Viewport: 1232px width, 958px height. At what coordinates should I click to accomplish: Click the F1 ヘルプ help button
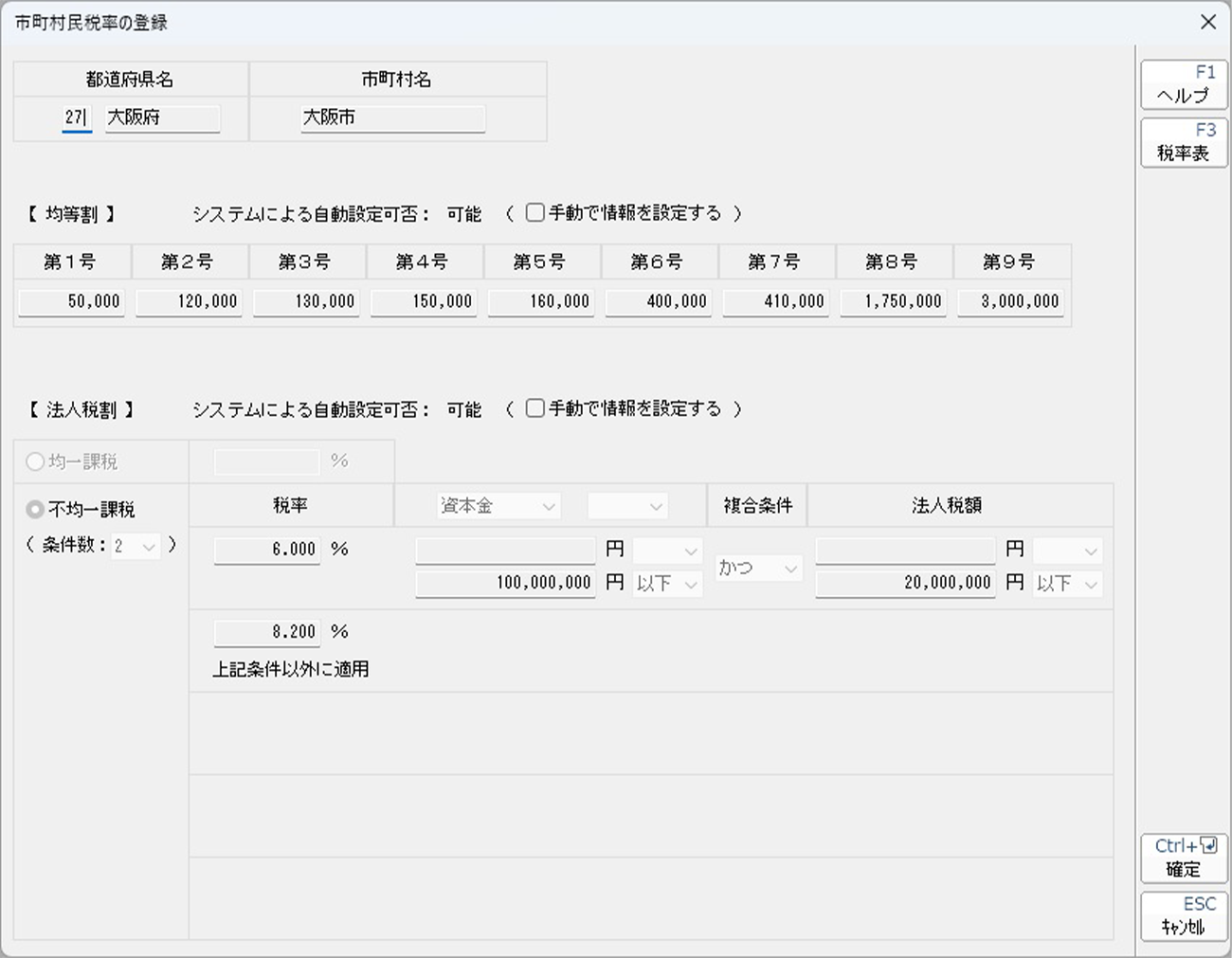pos(1184,84)
